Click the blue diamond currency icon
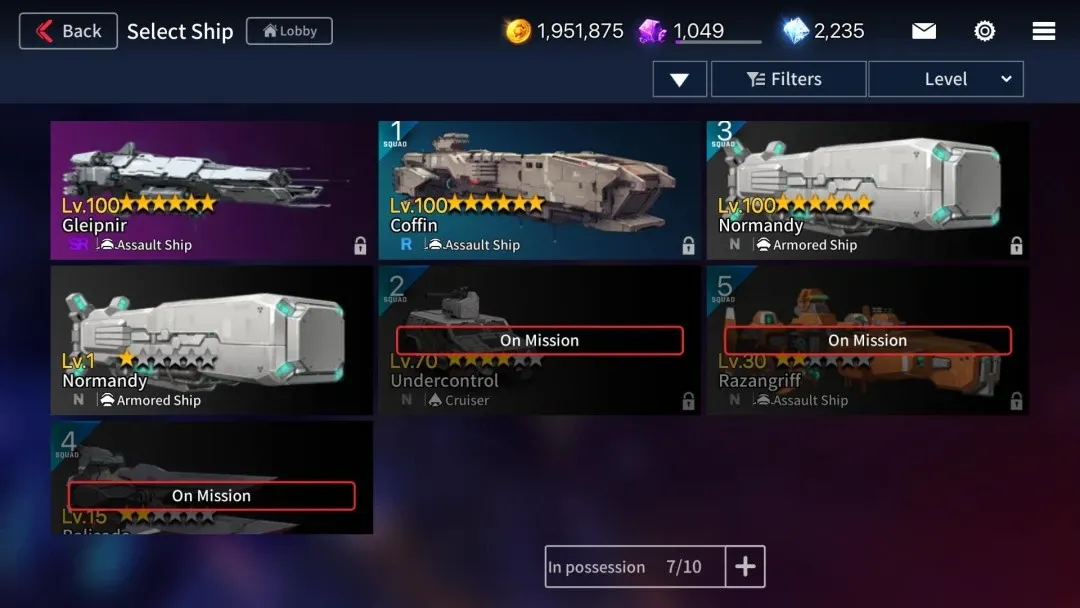1080x608 pixels. [796, 31]
